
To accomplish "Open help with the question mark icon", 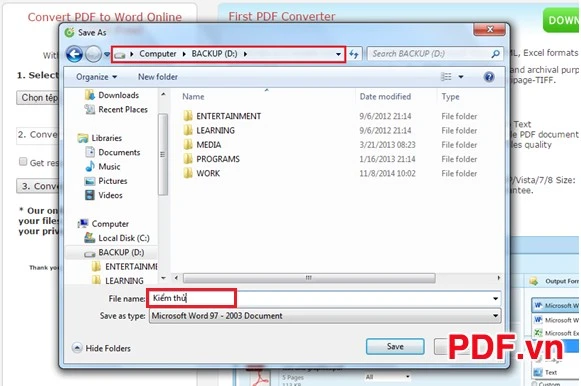I will [489, 77].
